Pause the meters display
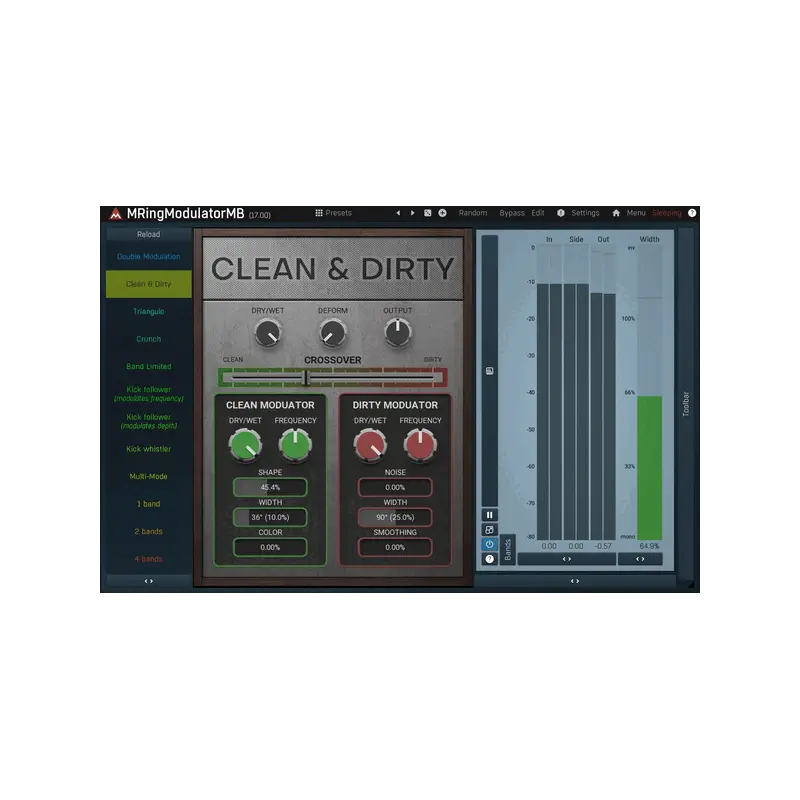The height and width of the screenshot is (800, 800). tap(489, 515)
